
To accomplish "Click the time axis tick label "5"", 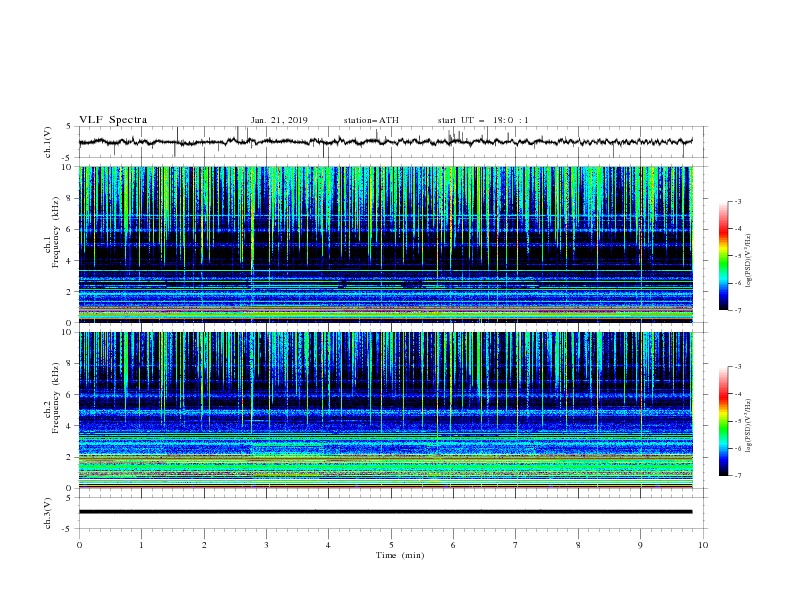I will (391, 545).
